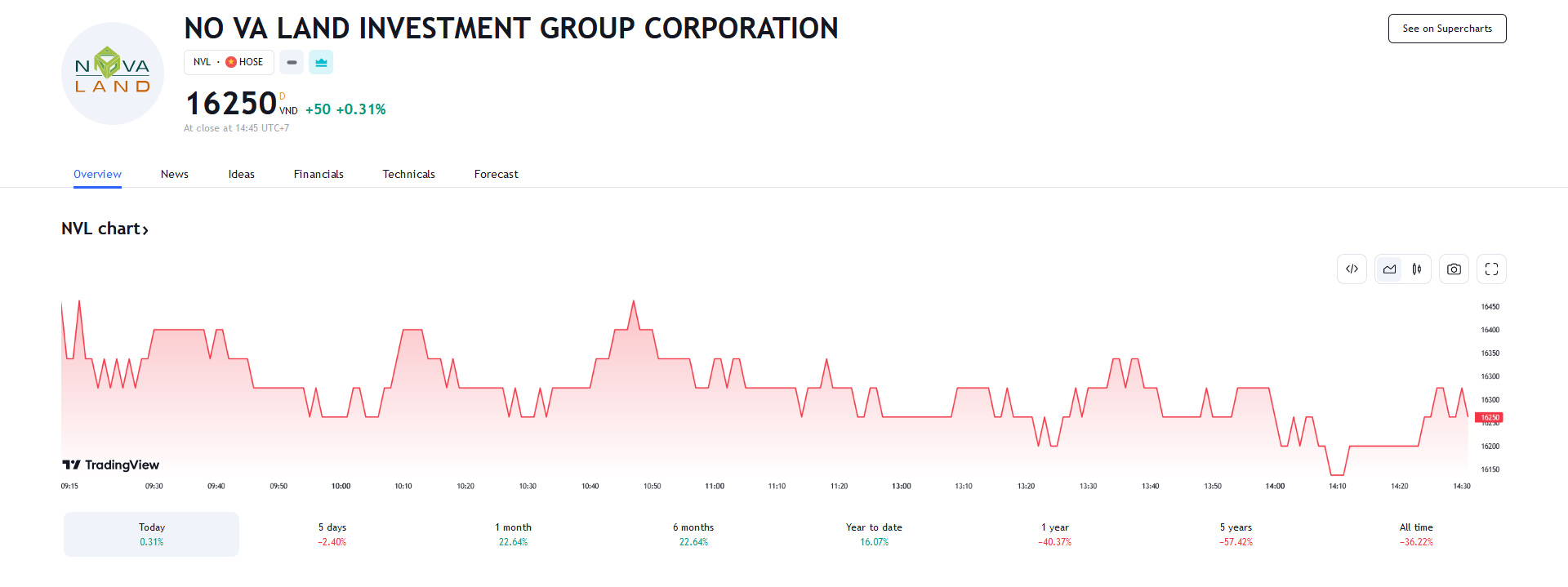Click the blue crown data badge
Image resolution: width=1568 pixels, height=587 pixels.
[x=321, y=62]
